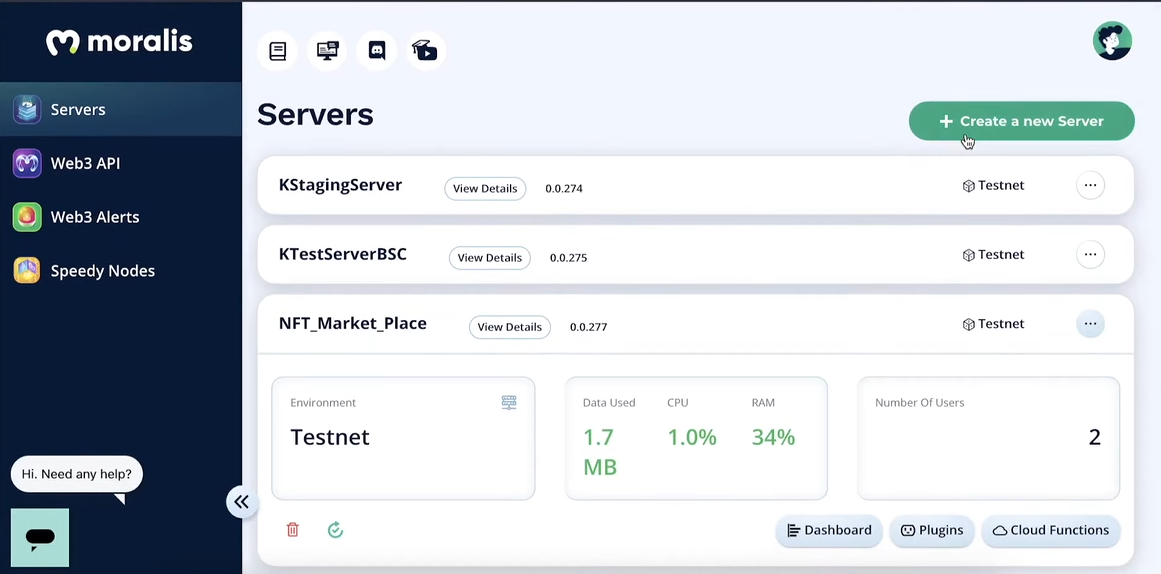Click the Web3 API sidebar icon
The image size is (1161, 574).
click(x=27, y=163)
